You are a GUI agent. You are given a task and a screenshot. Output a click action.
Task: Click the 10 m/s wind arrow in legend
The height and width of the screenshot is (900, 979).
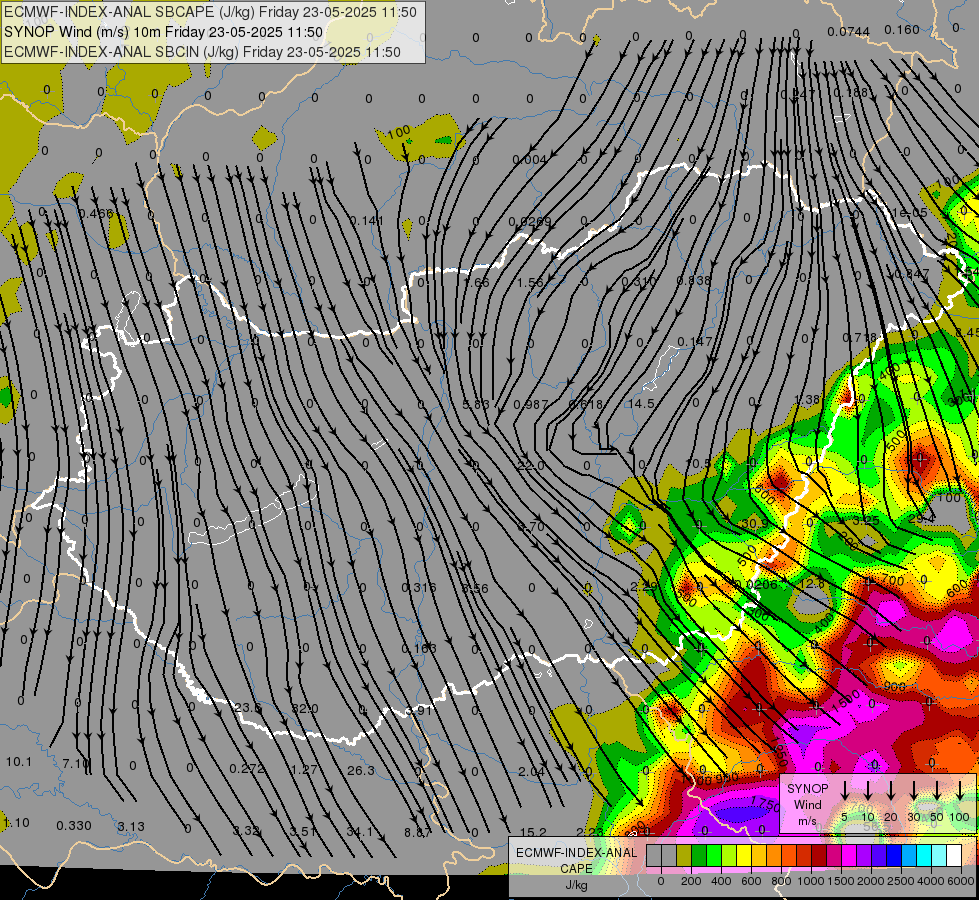[868, 791]
